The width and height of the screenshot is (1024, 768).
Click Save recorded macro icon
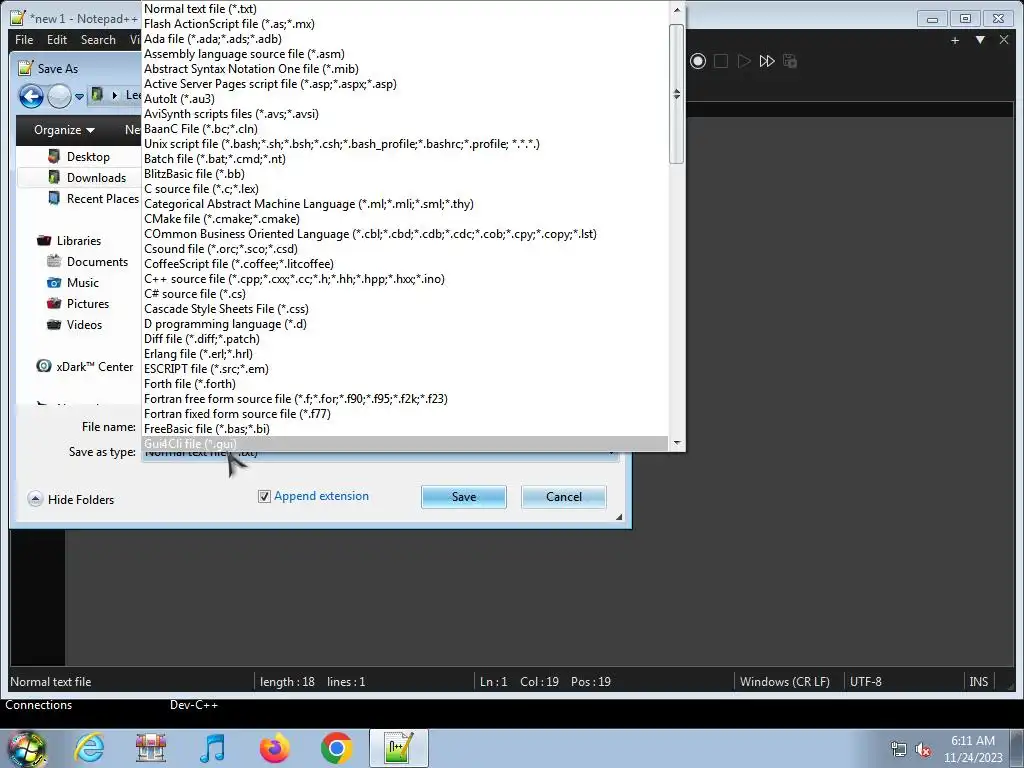790,61
